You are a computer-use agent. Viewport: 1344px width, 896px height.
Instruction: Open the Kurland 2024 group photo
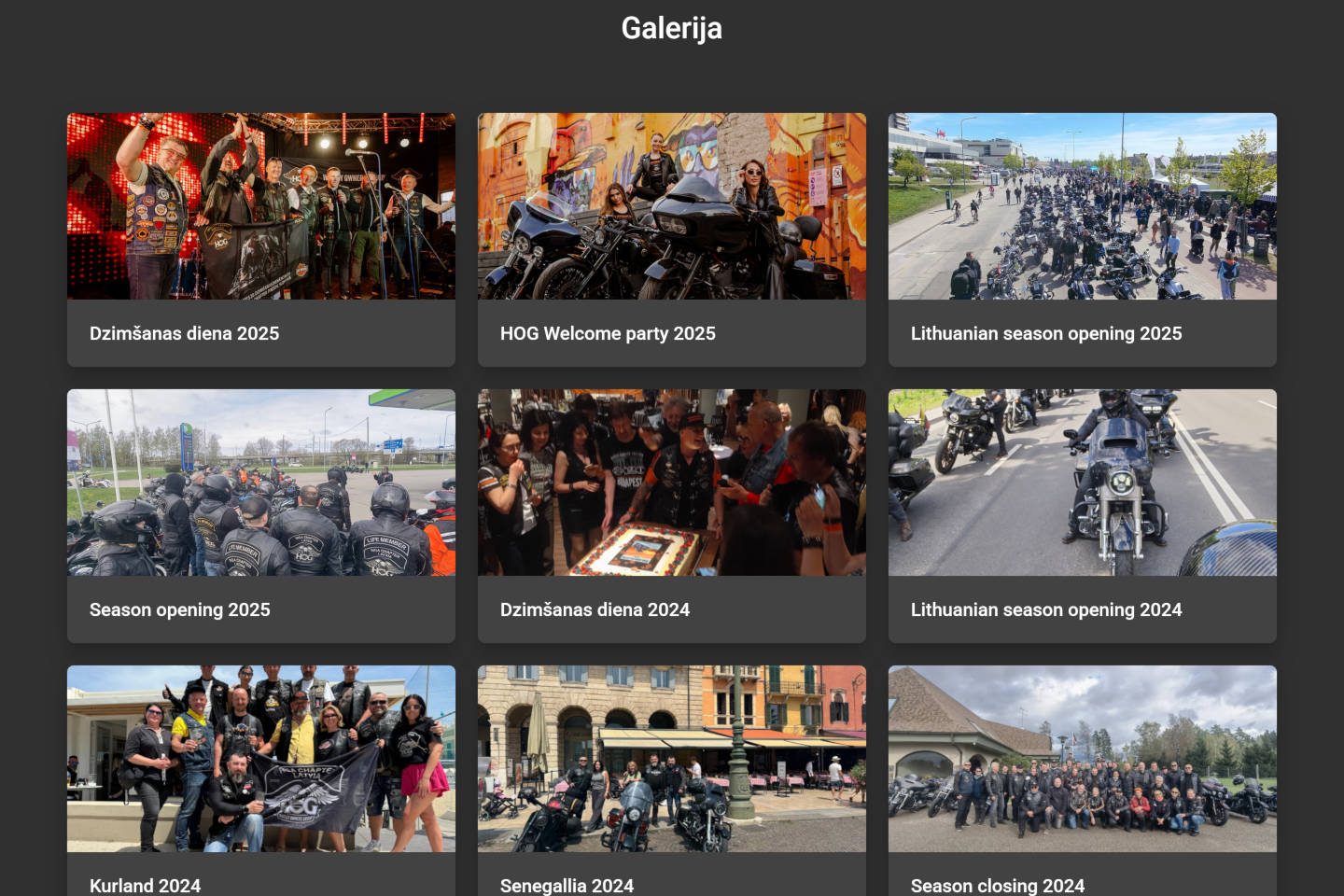(x=261, y=759)
